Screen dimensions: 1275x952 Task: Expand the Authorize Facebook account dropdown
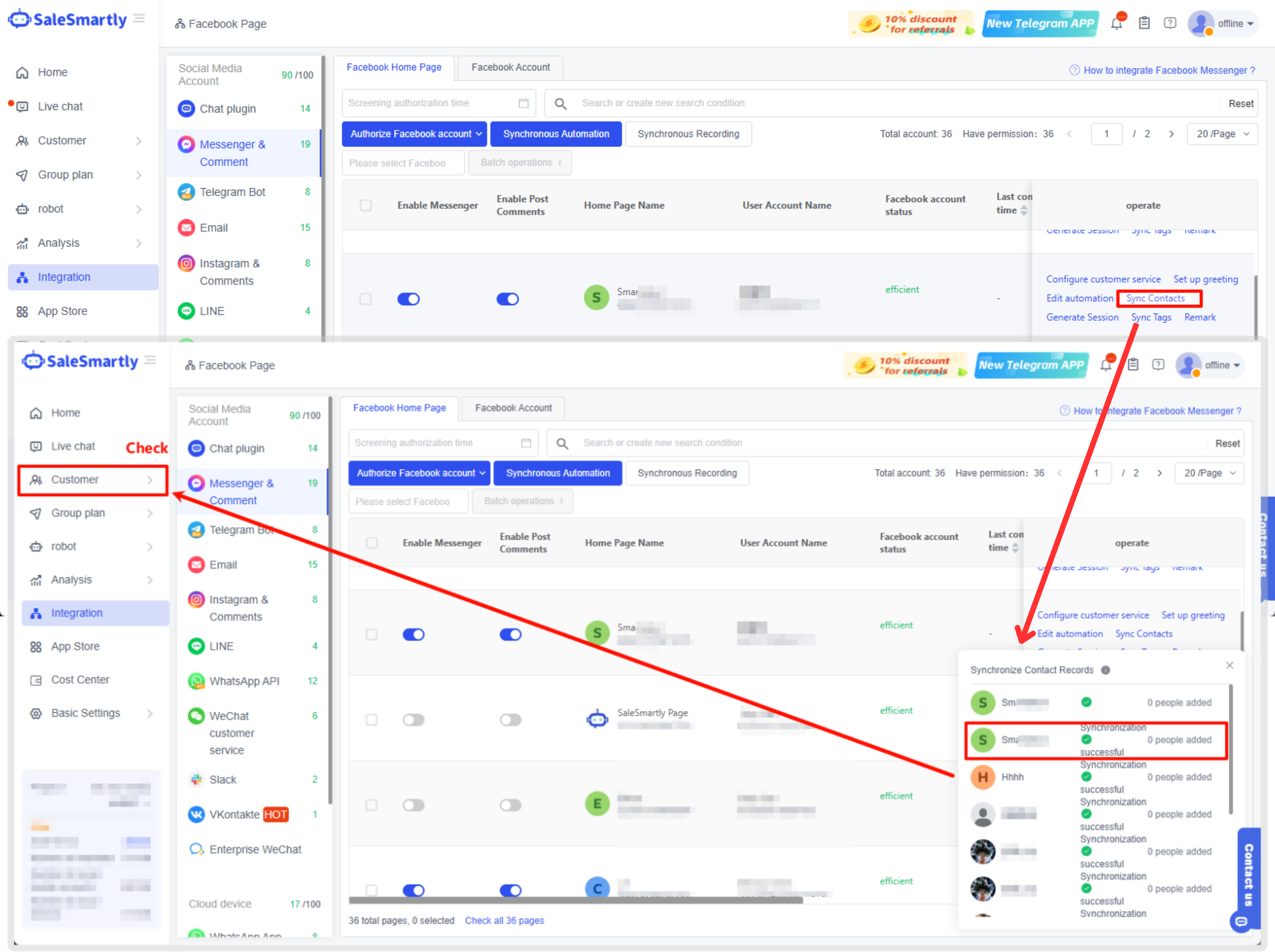pos(419,473)
